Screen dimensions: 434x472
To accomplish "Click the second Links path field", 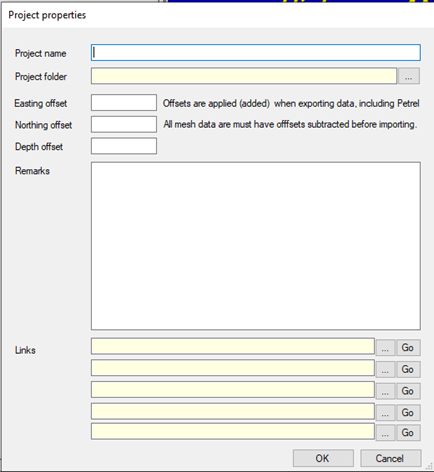I will [x=233, y=368].
